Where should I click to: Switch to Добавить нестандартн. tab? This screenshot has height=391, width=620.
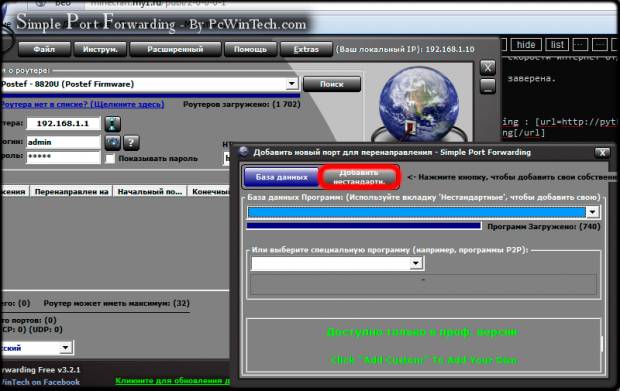pos(359,177)
